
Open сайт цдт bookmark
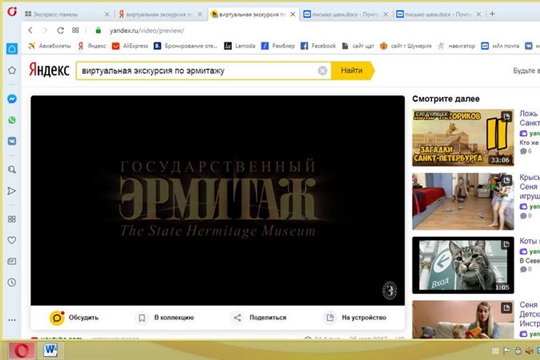coord(358,46)
